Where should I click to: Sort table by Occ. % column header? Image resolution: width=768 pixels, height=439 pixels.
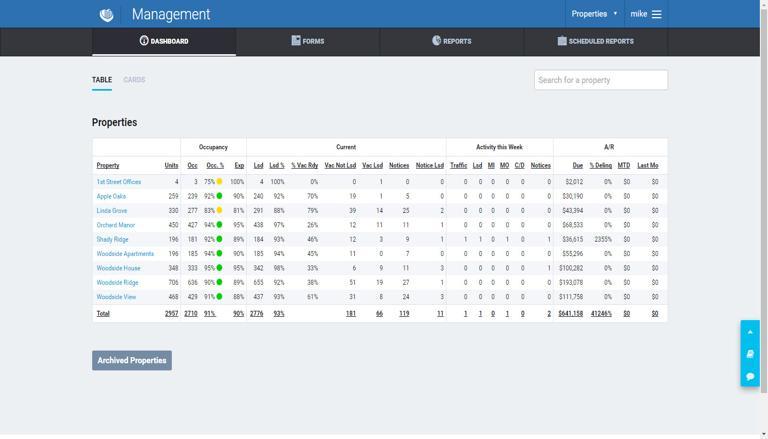(x=215, y=166)
